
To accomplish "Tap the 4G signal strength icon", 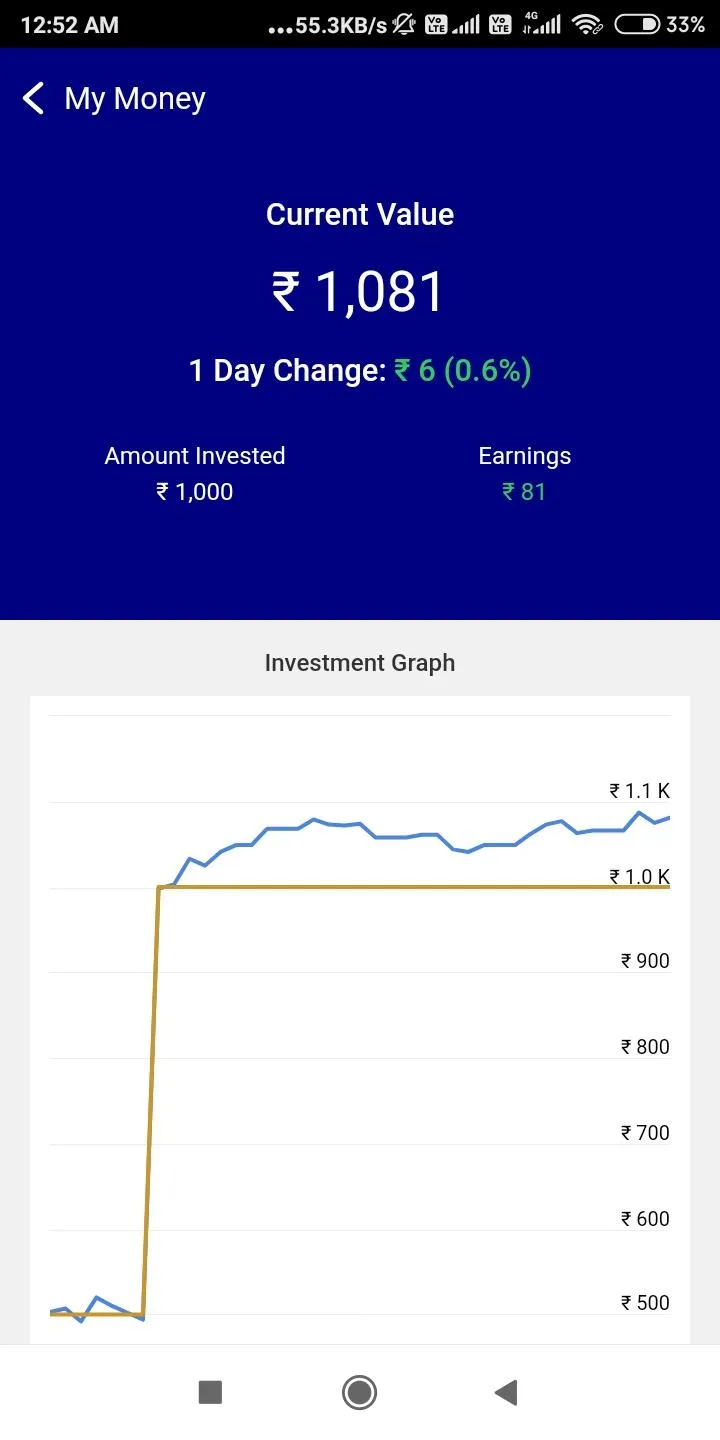I will [543, 25].
